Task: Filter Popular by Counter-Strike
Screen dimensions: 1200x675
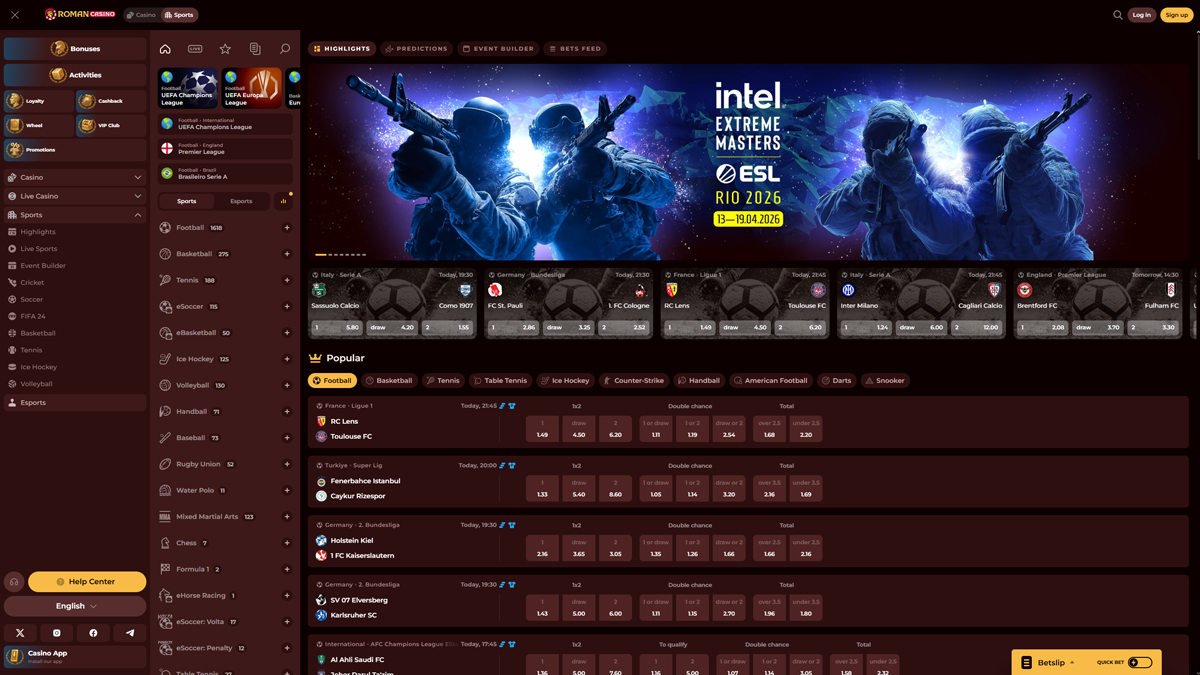Action: [x=633, y=381]
